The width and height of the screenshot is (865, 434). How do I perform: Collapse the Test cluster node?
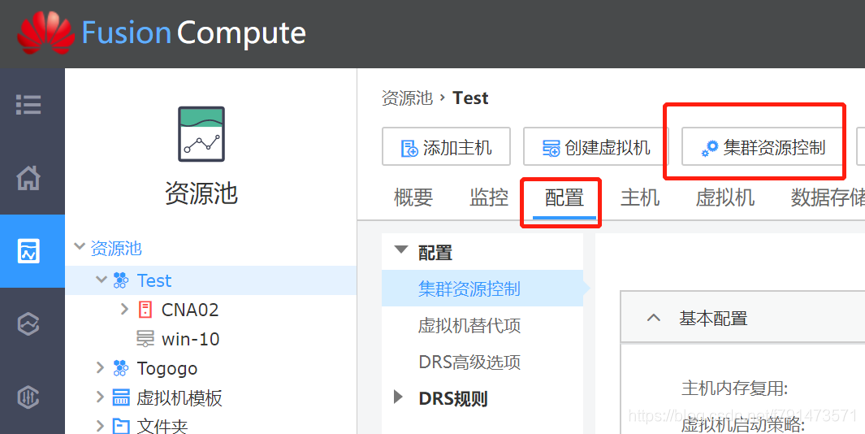(101, 280)
